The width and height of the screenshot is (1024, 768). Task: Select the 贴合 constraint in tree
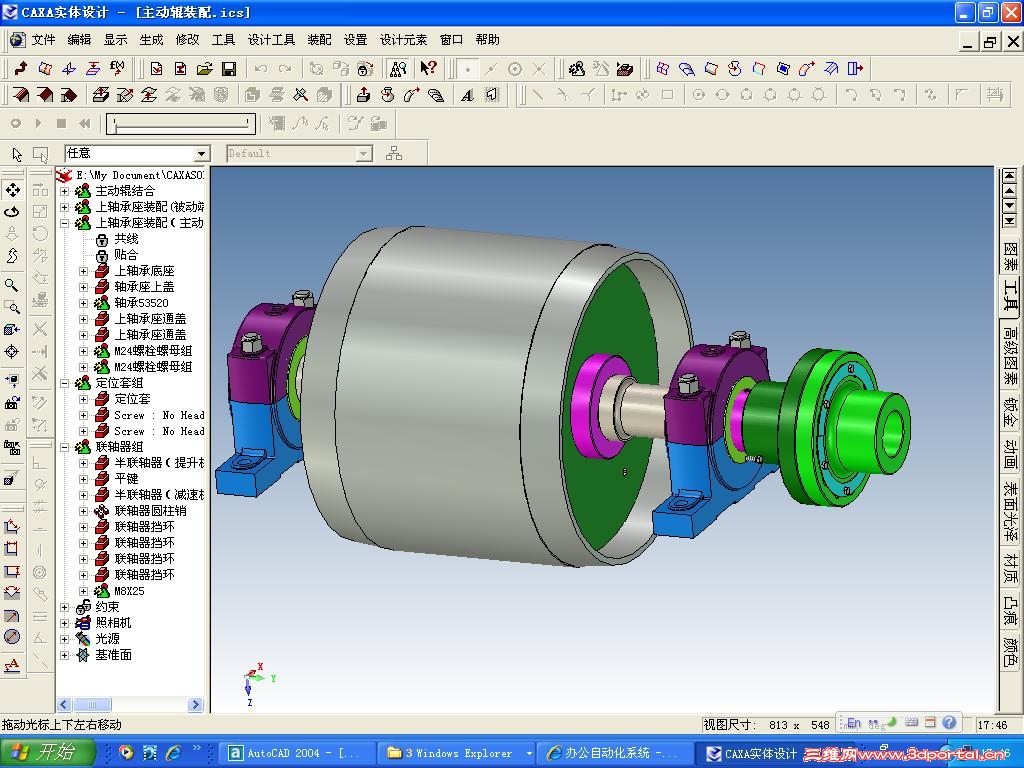coord(126,255)
